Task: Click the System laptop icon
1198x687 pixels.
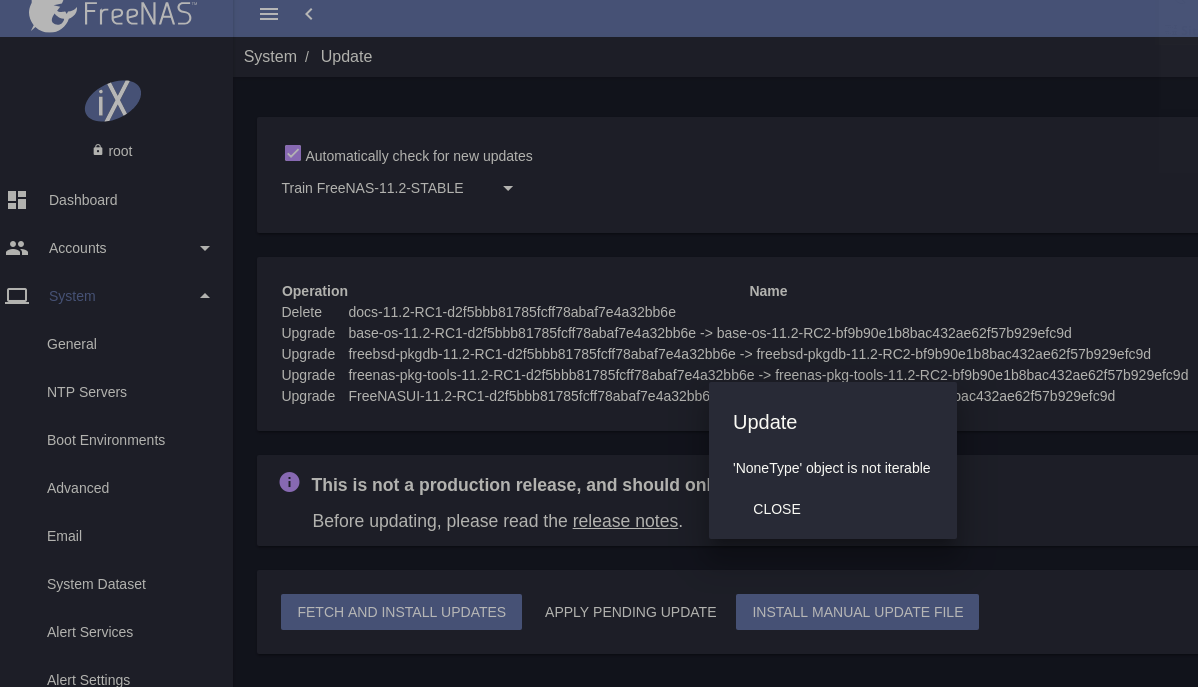Action: 17,296
